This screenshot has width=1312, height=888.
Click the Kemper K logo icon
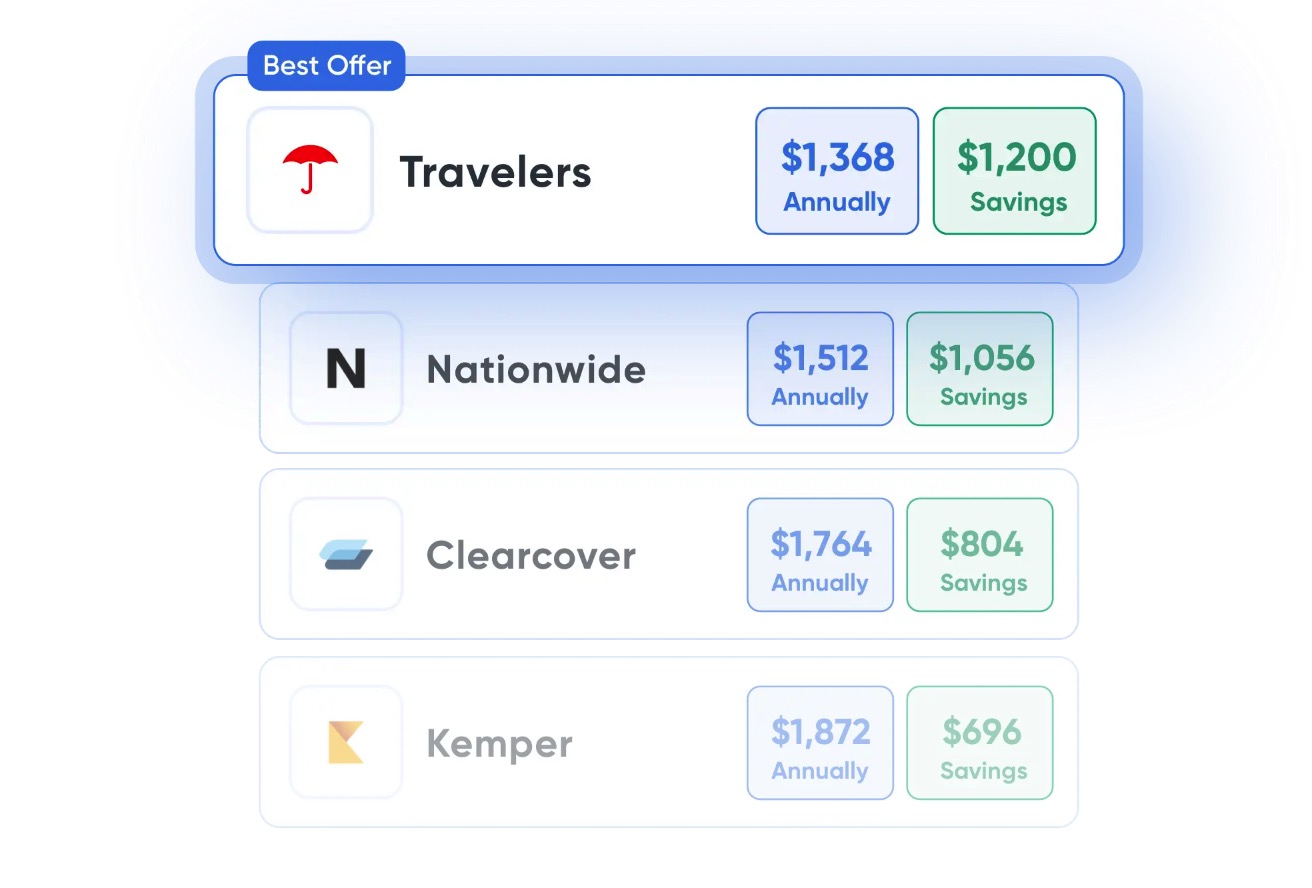346,742
